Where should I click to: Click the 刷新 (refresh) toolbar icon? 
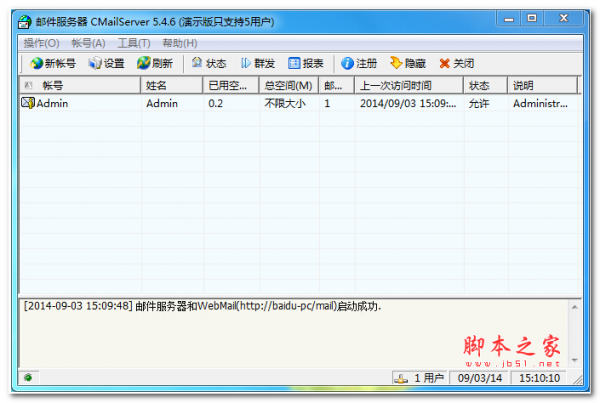coord(143,63)
